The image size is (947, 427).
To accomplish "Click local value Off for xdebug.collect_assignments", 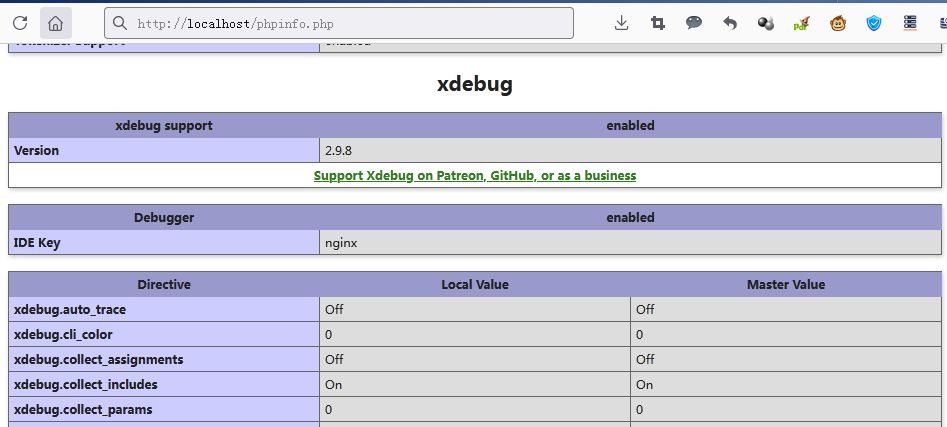I will (334, 360).
